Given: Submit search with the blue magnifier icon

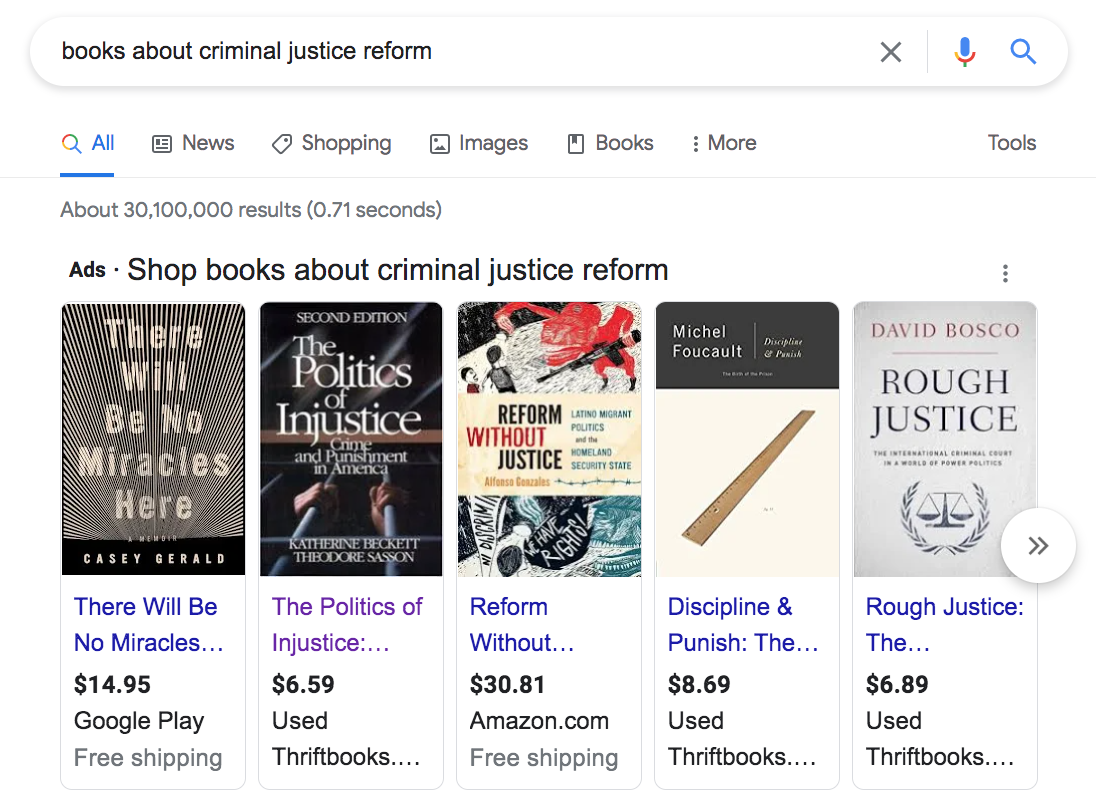Looking at the screenshot, I should [1023, 51].
